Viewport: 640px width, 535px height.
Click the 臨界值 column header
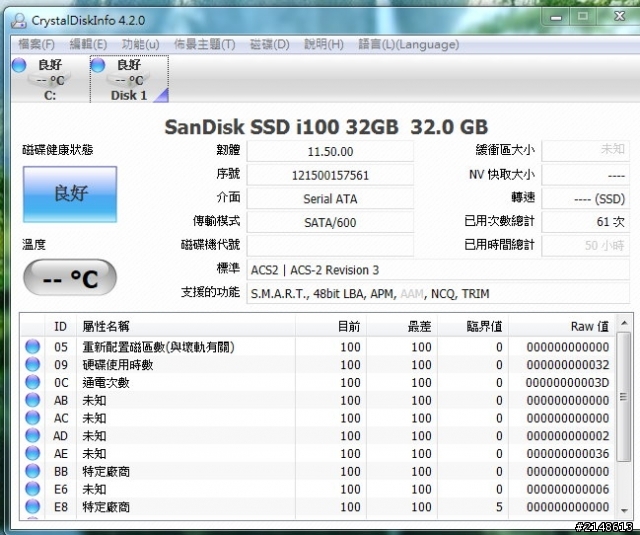(473, 326)
